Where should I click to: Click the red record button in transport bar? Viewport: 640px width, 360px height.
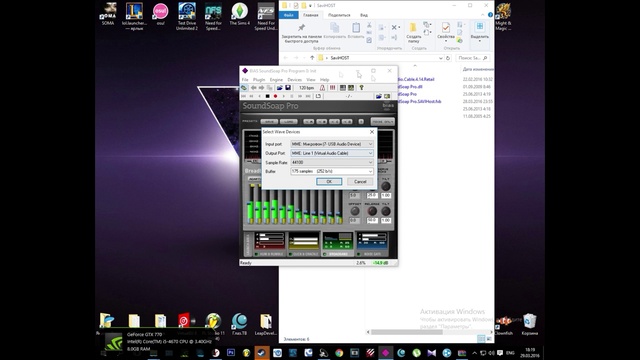(276, 96)
